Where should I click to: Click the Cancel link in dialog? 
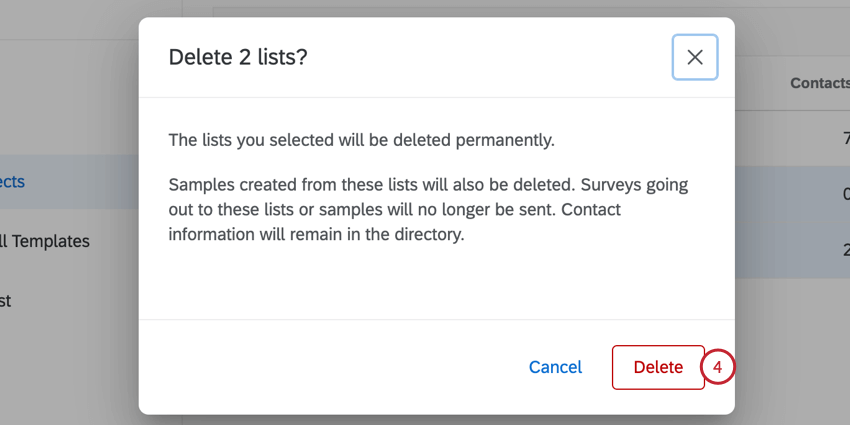(555, 367)
